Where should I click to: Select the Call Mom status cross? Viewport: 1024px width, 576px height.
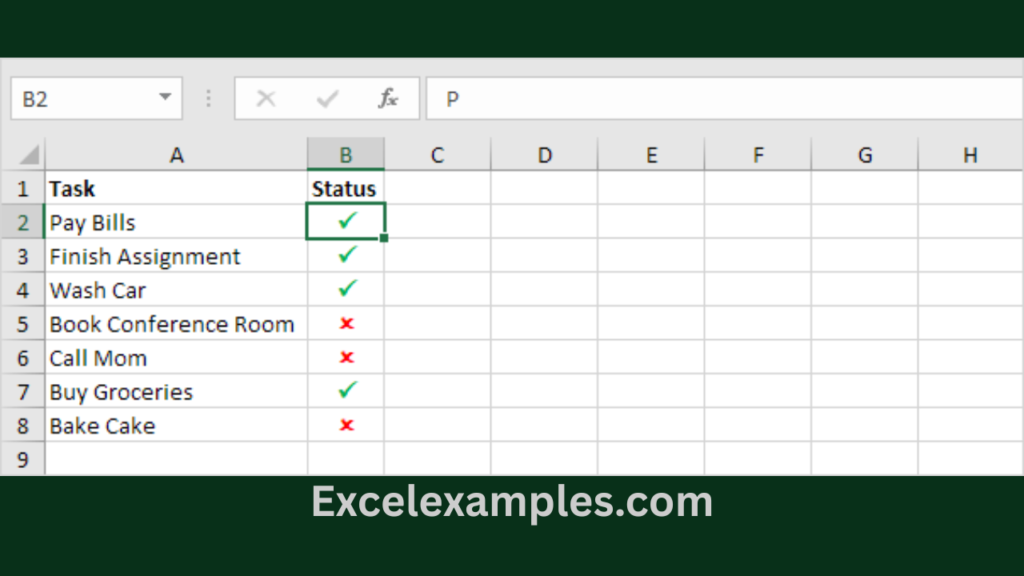coord(347,358)
